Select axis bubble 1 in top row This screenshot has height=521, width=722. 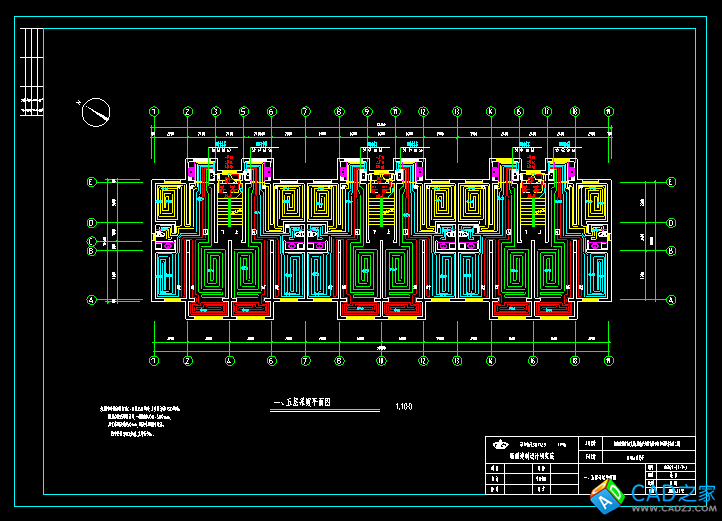coord(154,111)
